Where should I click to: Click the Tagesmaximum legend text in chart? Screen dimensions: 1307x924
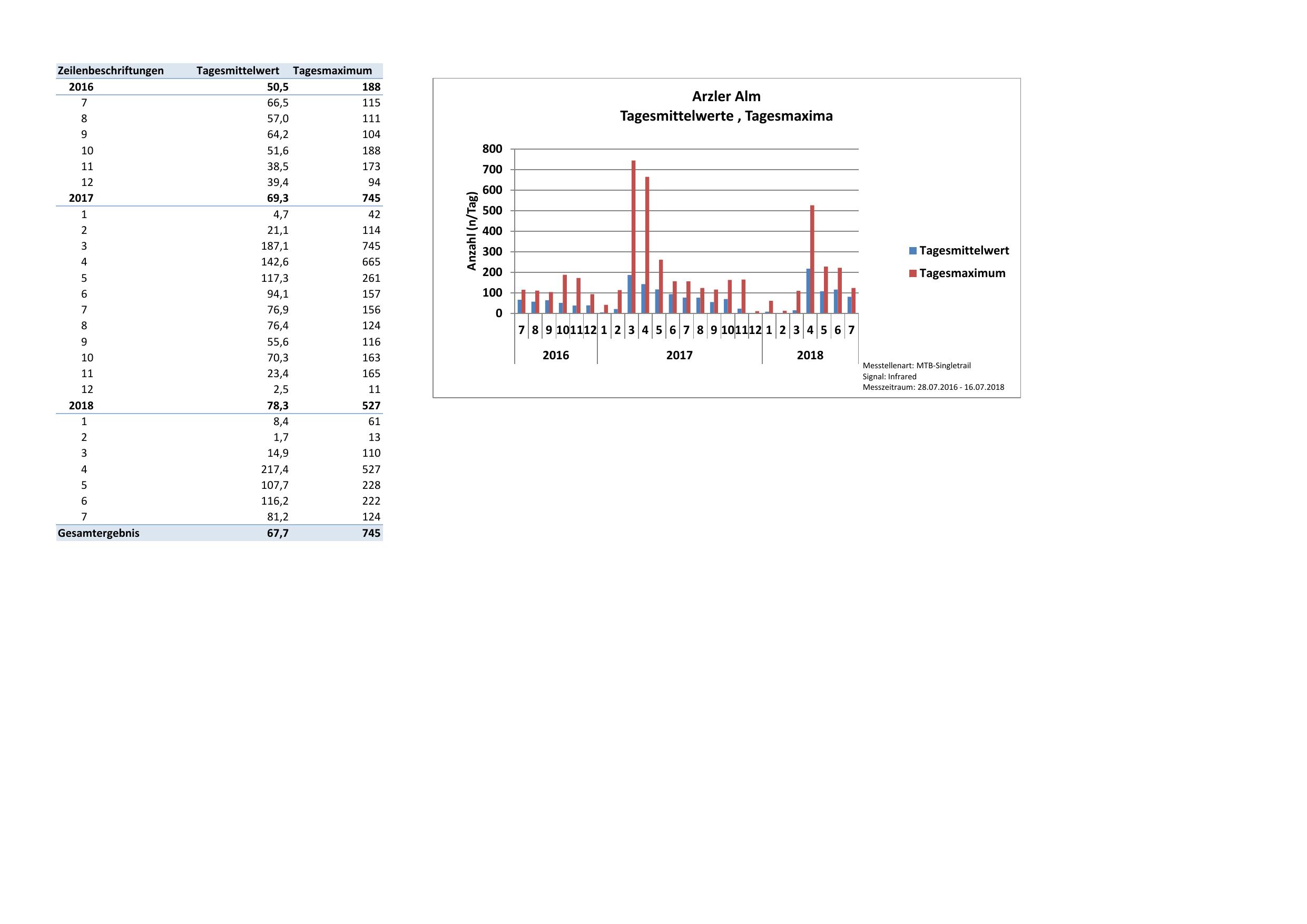(962, 273)
